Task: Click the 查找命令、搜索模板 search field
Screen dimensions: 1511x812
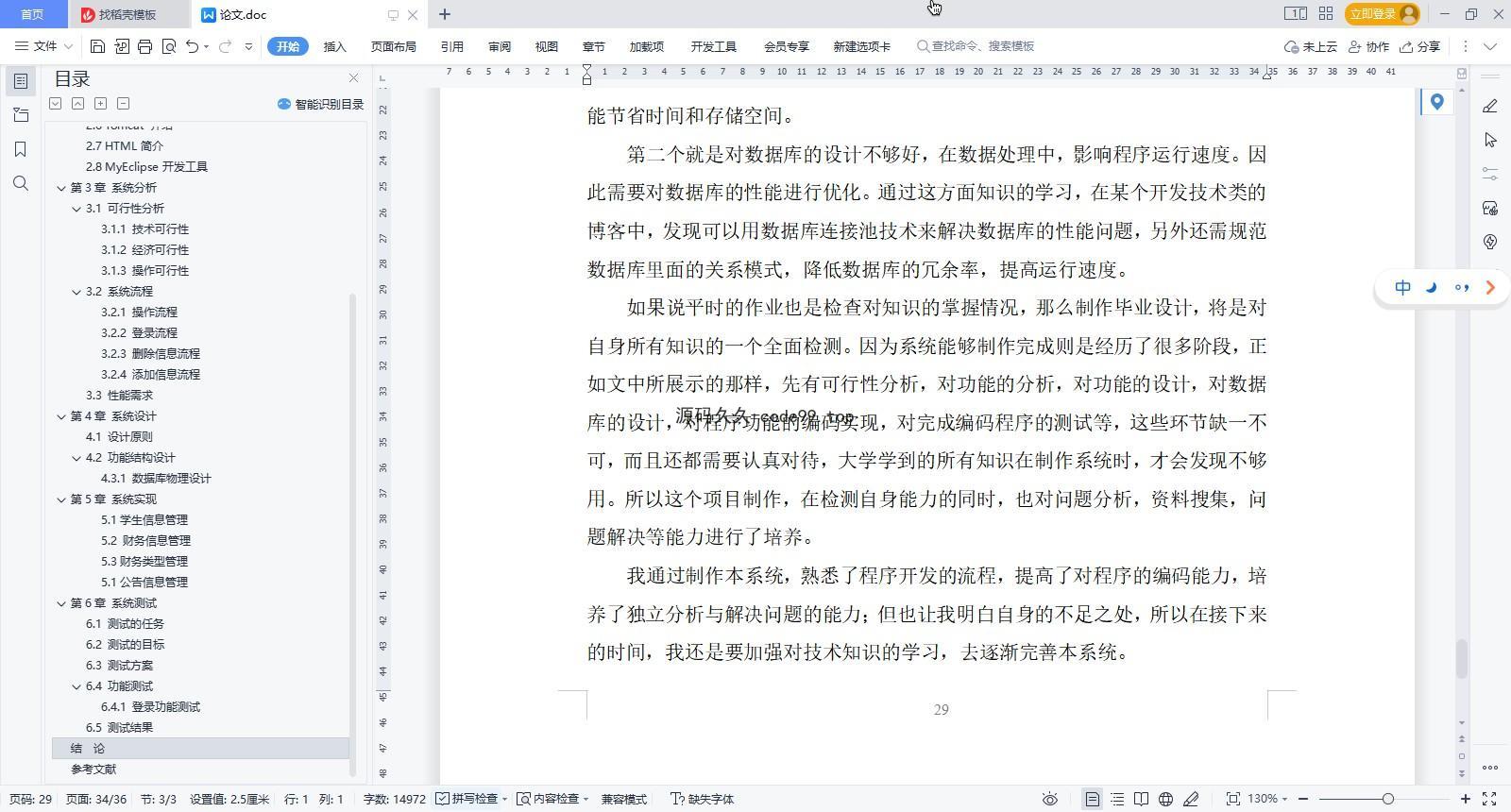Action: (x=976, y=46)
